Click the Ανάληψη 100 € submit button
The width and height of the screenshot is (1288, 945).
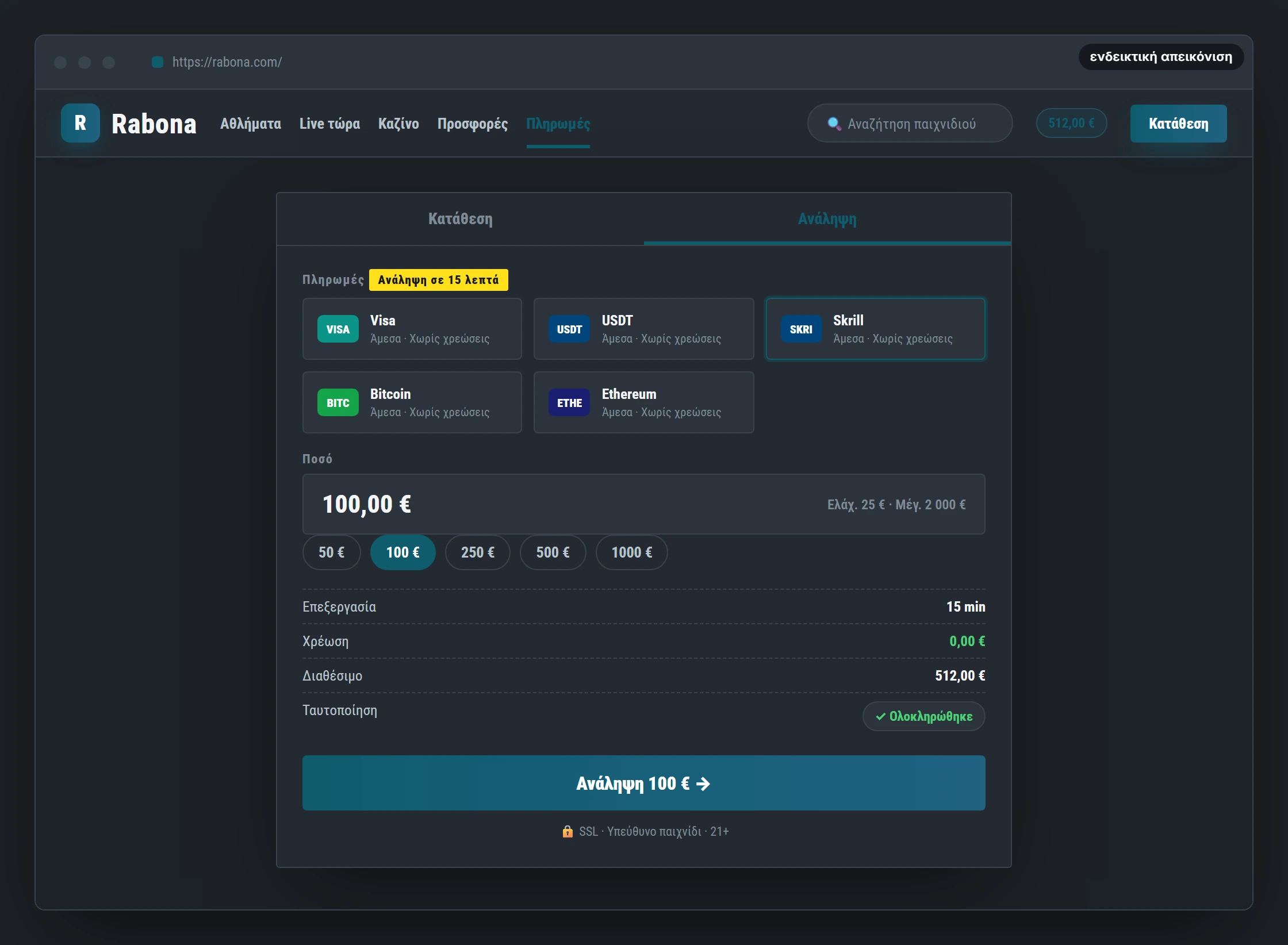coord(644,783)
